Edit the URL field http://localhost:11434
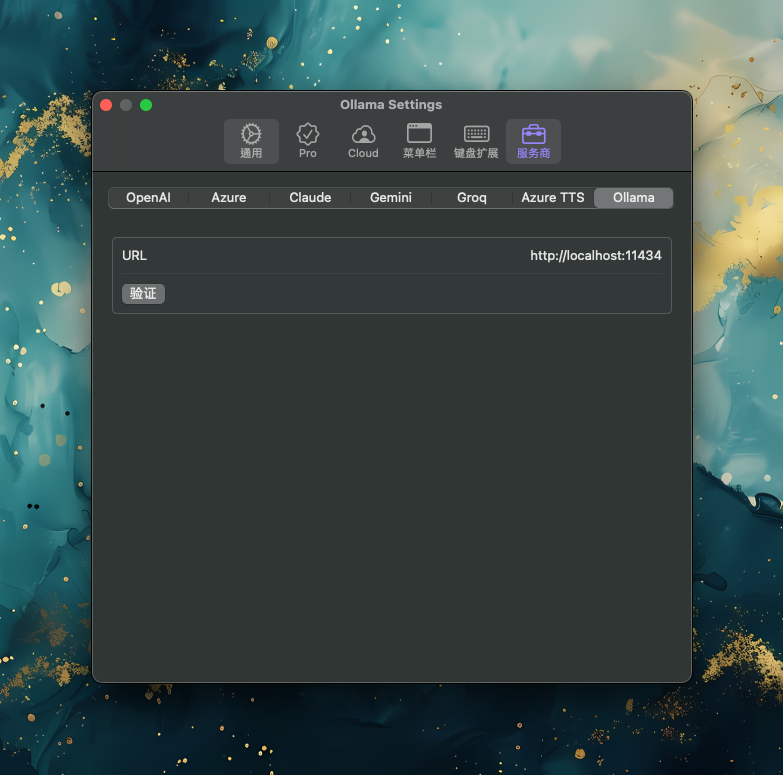The image size is (783, 775). click(596, 256)
